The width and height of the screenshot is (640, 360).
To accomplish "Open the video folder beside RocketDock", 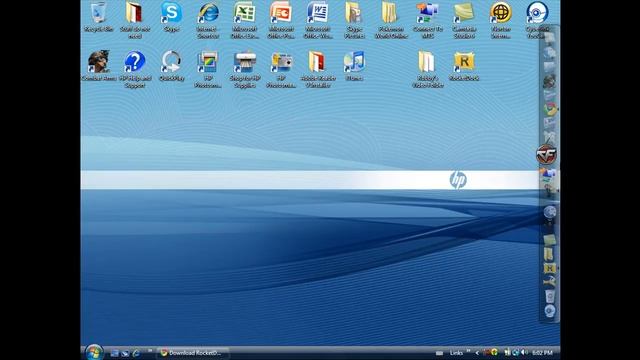I will coord(427,69).
